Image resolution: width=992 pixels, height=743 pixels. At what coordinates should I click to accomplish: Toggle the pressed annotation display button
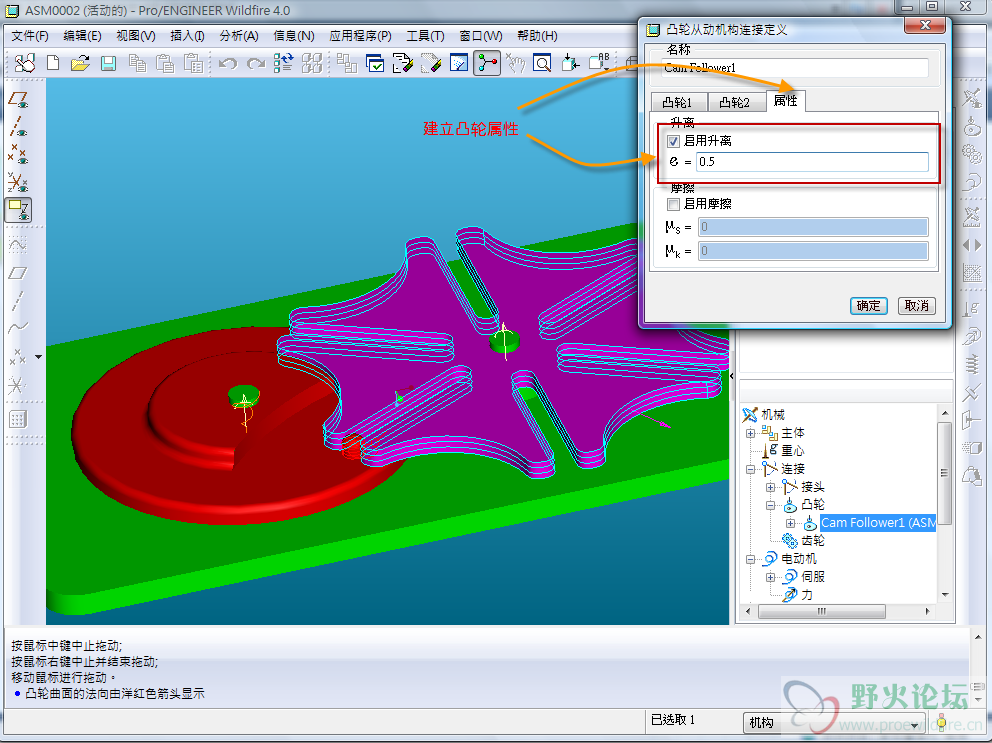(18, 209)
